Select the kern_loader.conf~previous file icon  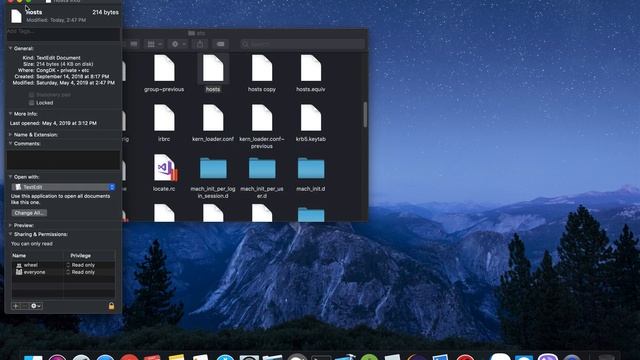point(262,118)
